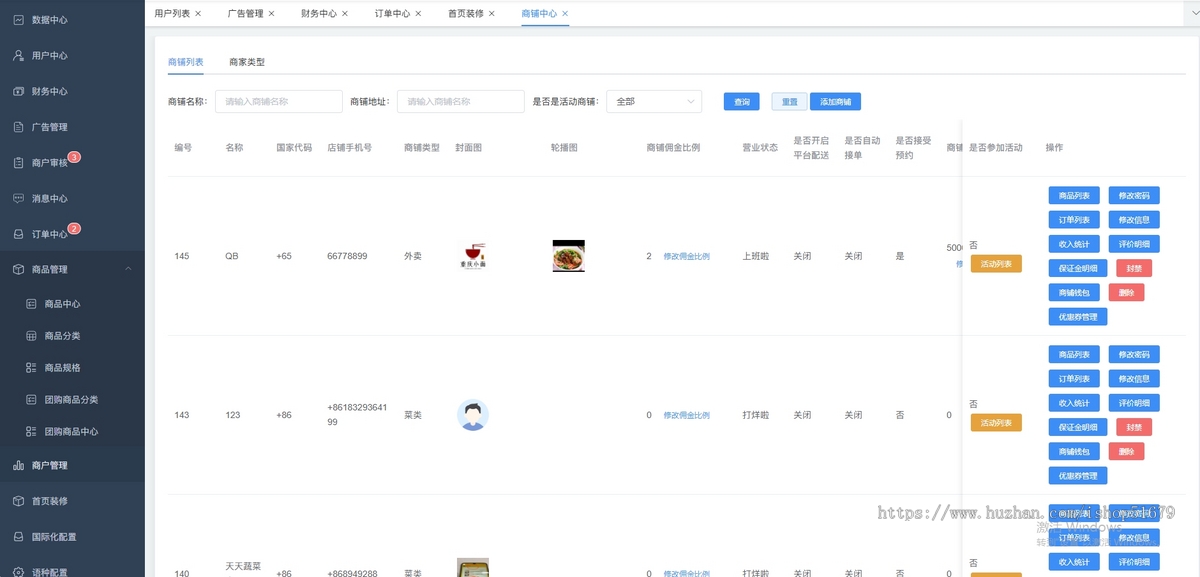
Task: Click 商铺钱包 button for shop QB
Action: point(1075,293)
